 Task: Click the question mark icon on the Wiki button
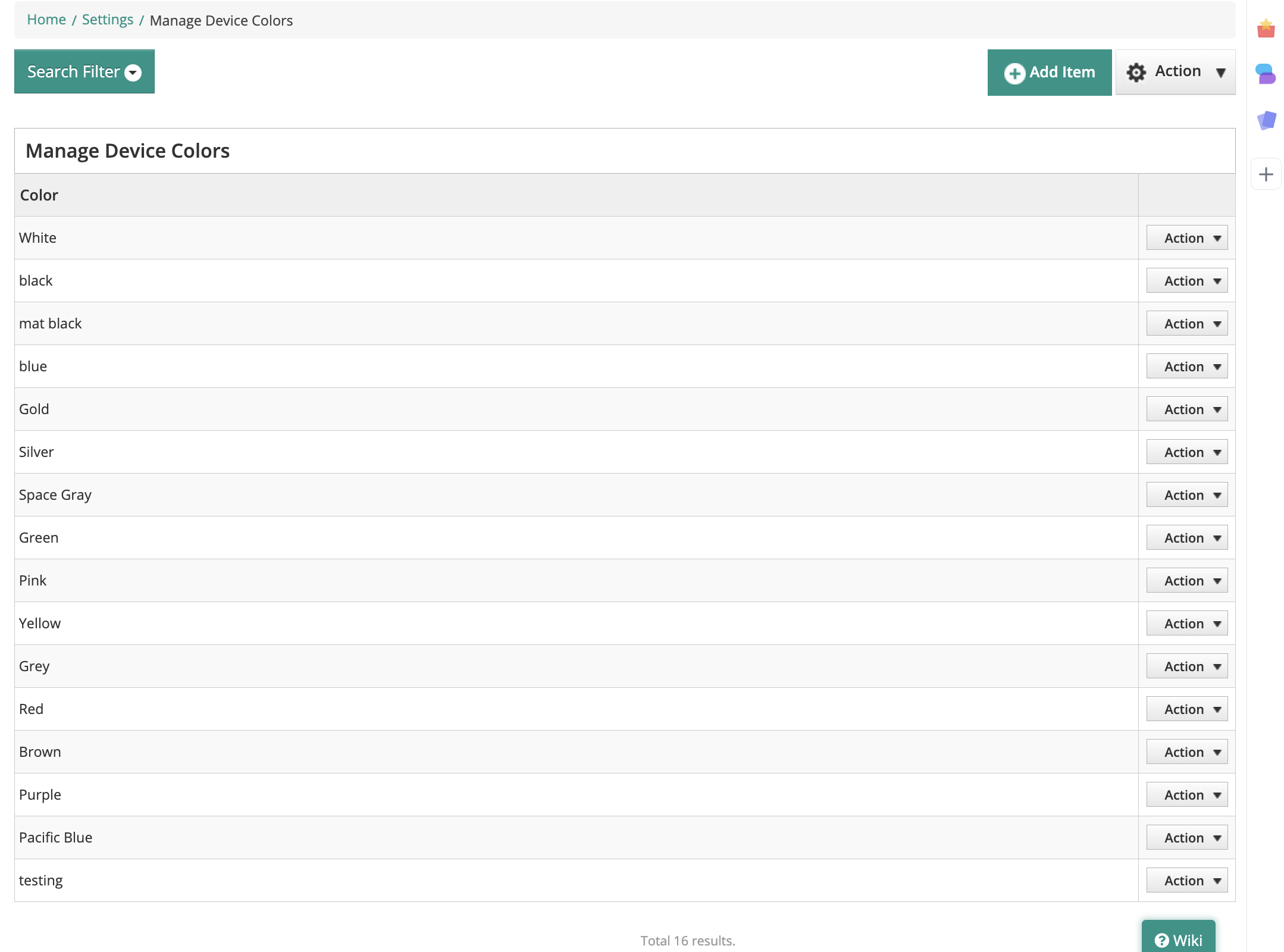point(1161,940)
